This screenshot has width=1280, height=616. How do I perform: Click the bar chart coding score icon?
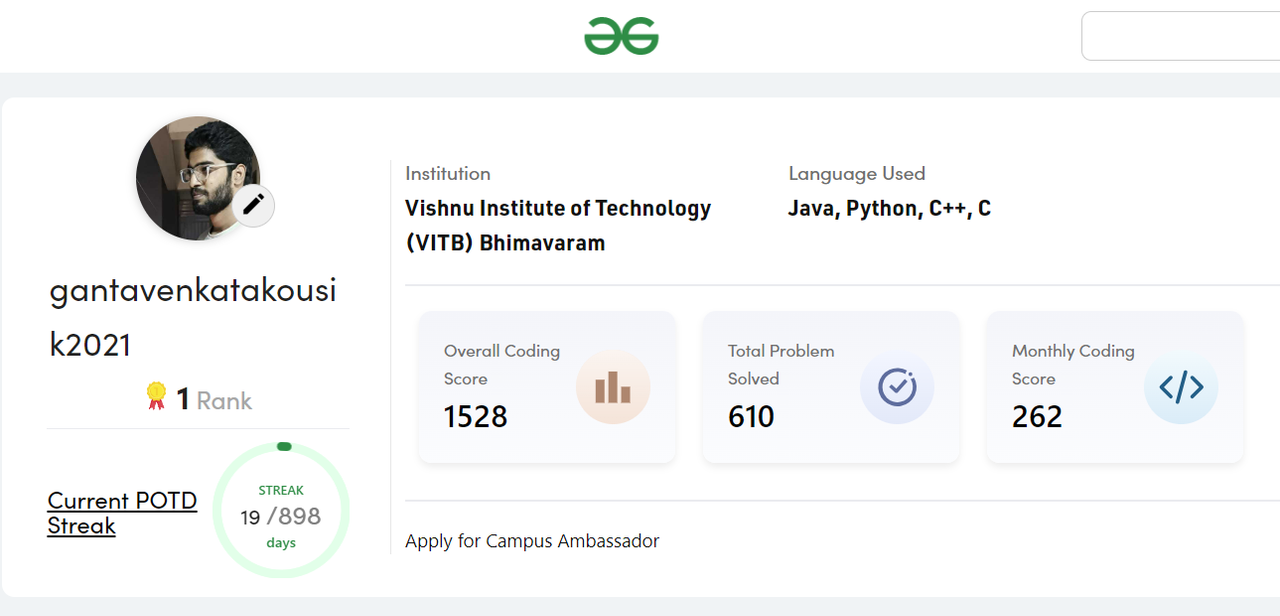tap(613, 387)
